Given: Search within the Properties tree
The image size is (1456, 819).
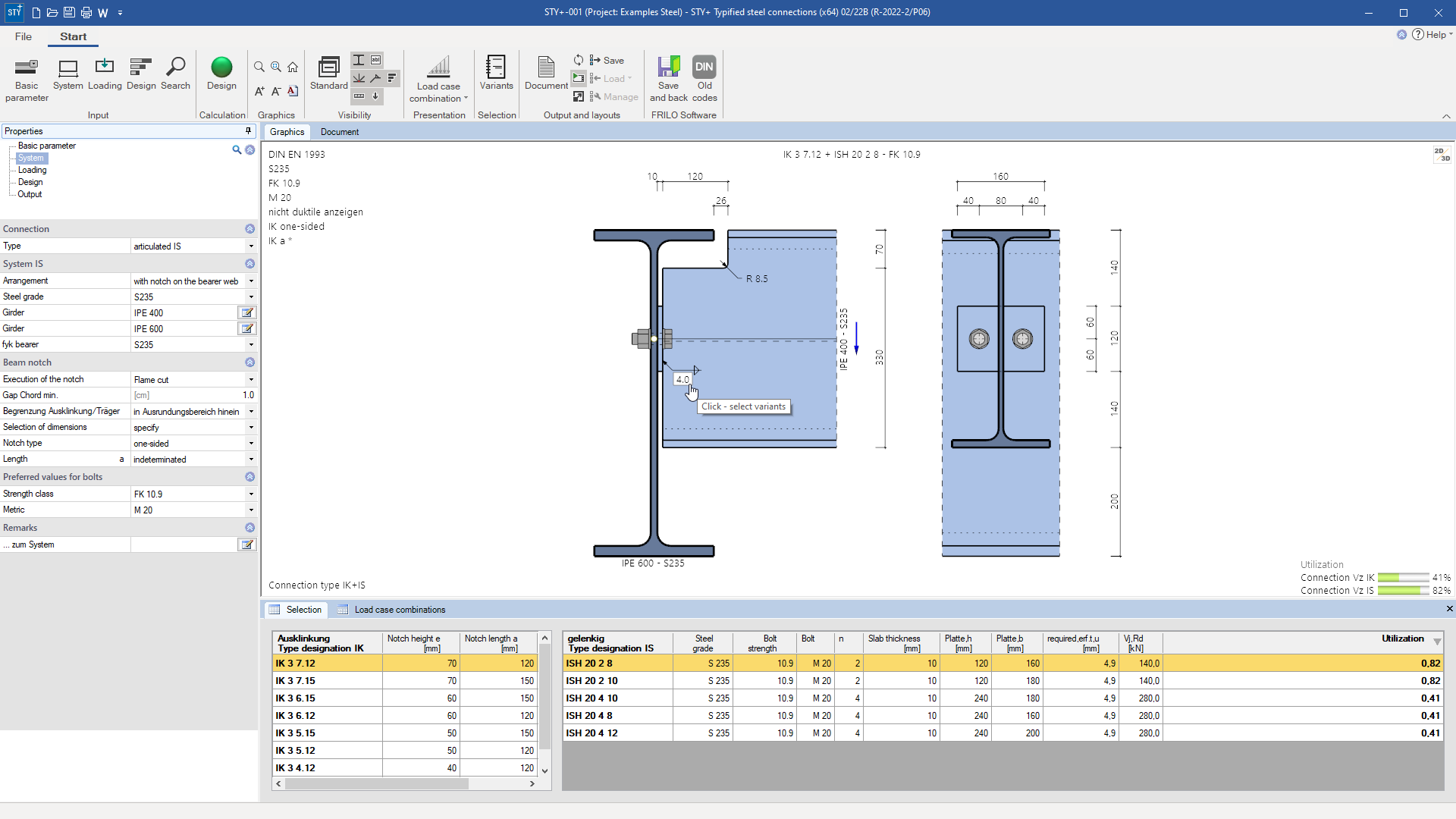Looking at the screenshot, I should (237, 150).
